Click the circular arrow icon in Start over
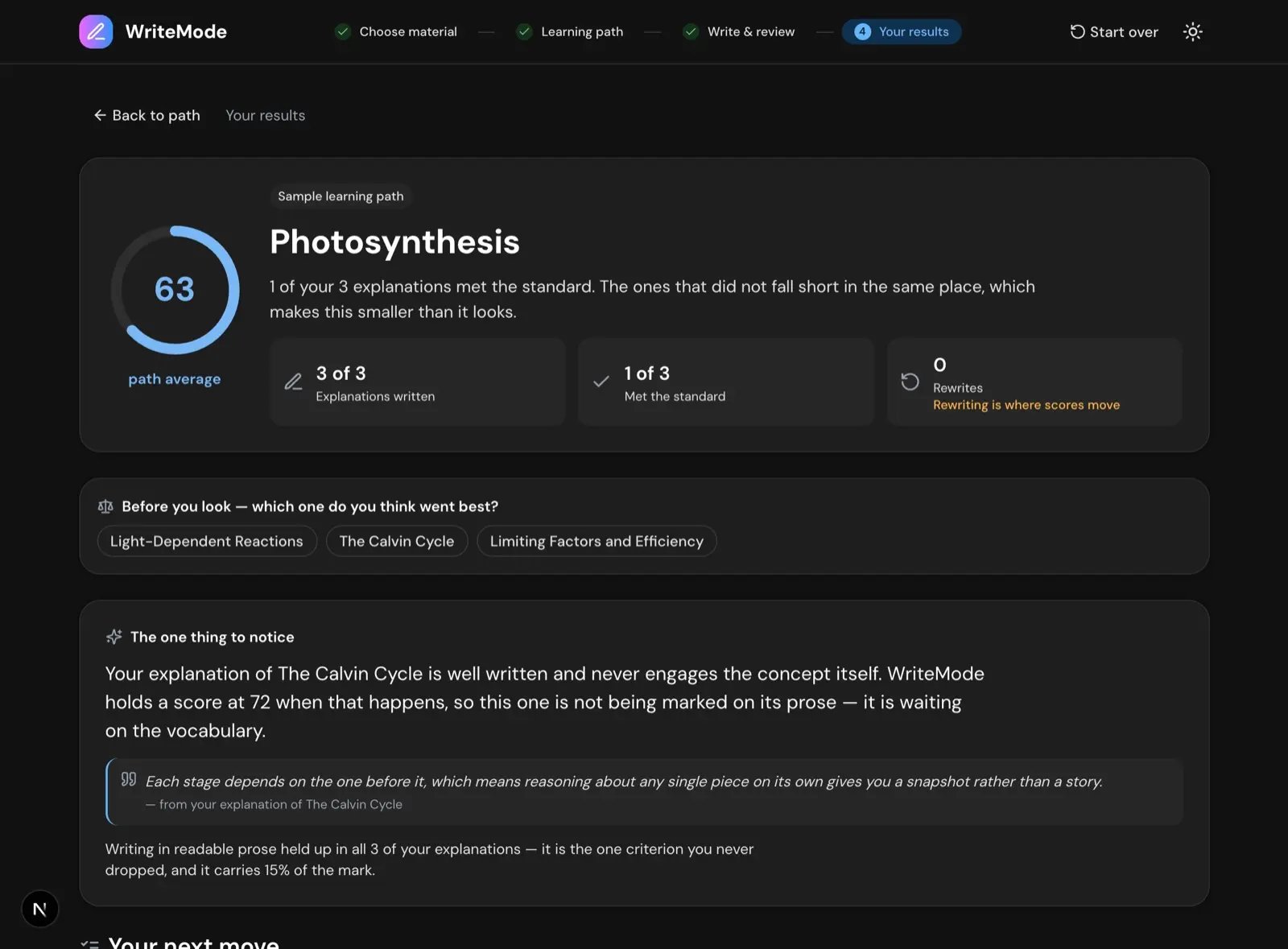Screen dimensions: 1288x949 (1077, 31)
